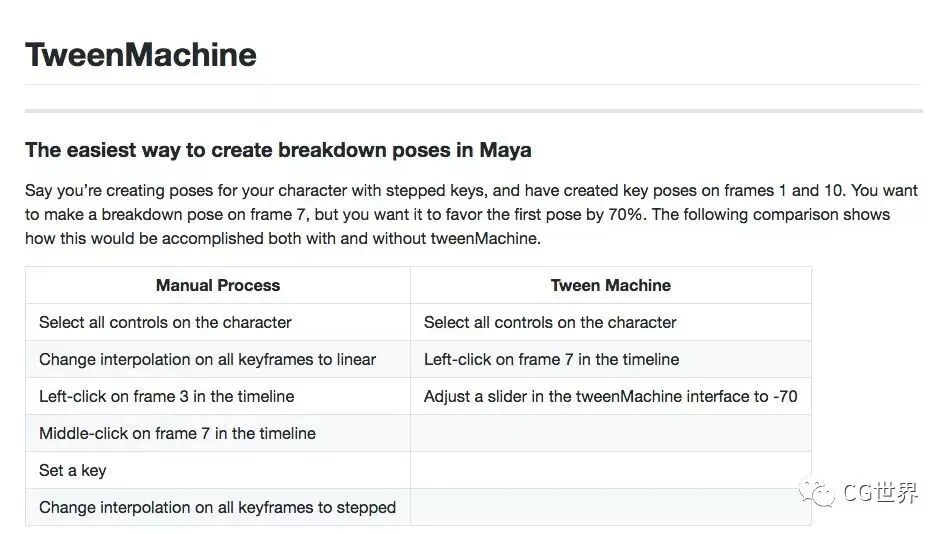The width and height of the screenshot is (949, 534).
Task: Select the Manual Process column header
Action: 218,285
